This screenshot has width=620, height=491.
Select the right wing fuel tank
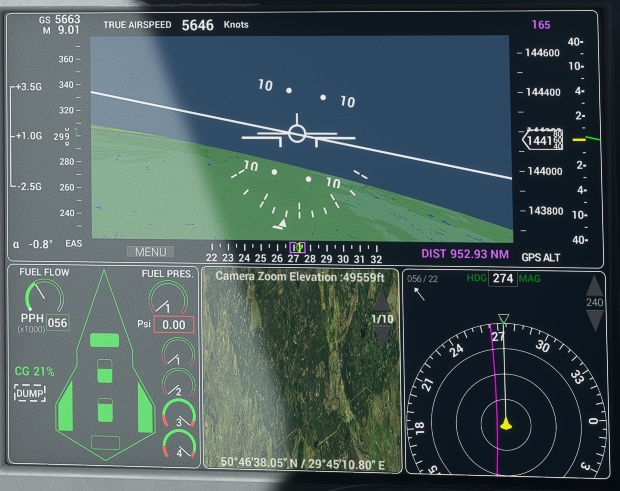[x=145, y=407]
